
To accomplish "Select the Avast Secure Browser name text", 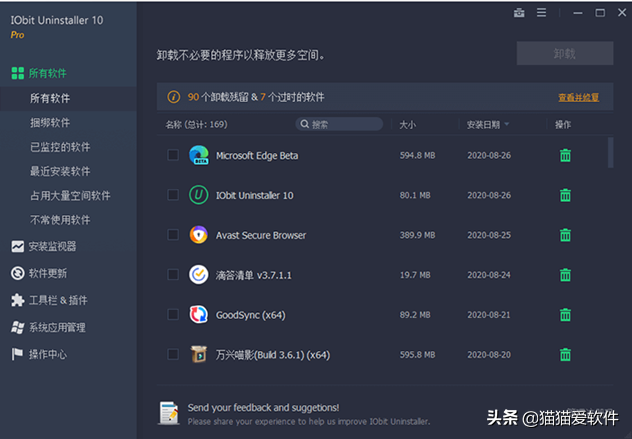I will [261, 235].
